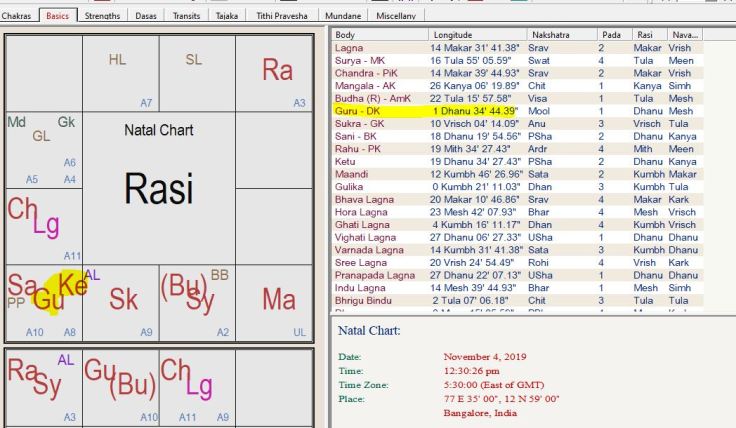Select the Rahu - PK row
This screenshot has height=428, width=736.
(518, 149)
